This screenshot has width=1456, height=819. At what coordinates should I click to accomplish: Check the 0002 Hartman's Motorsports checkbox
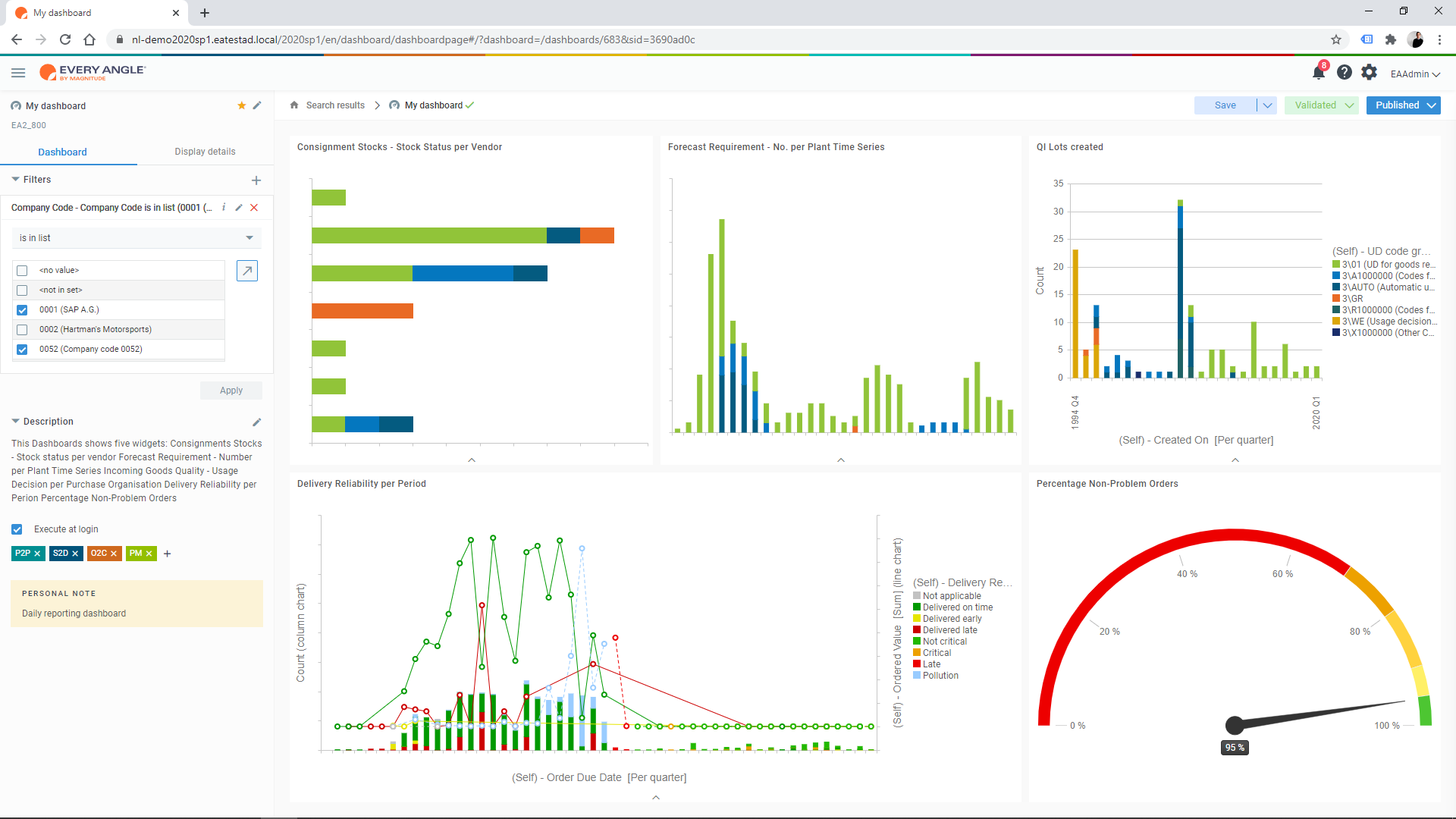(x=22, y=330)
